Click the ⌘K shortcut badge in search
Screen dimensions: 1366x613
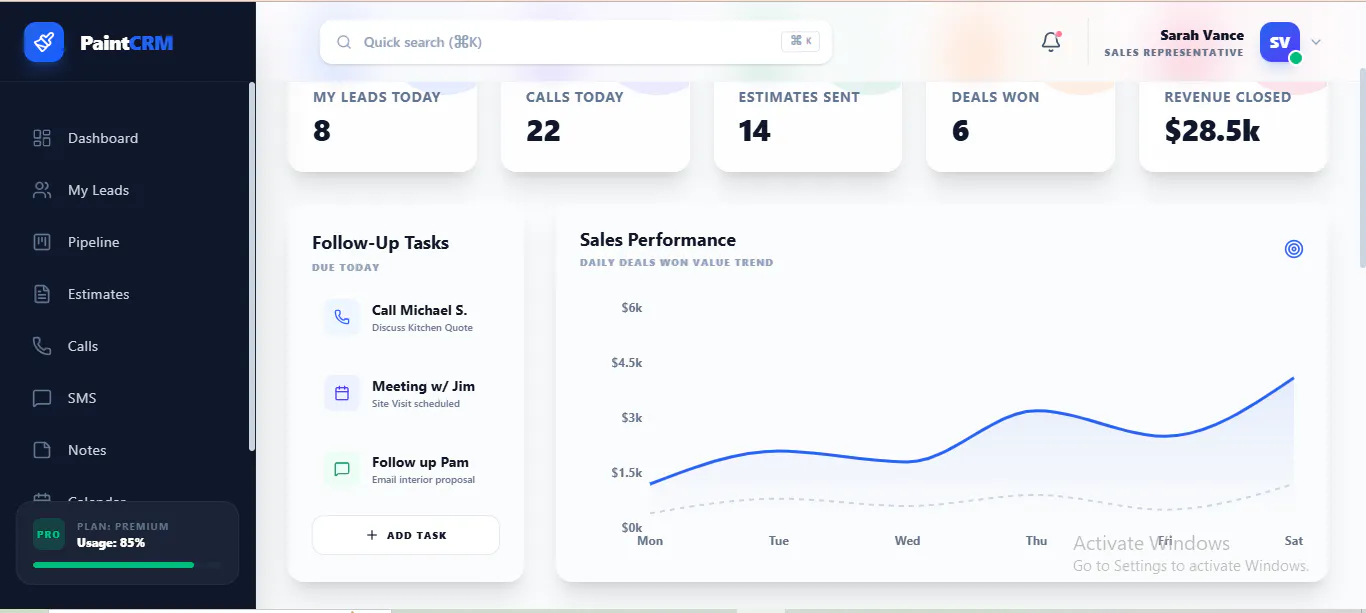point(801,41)
